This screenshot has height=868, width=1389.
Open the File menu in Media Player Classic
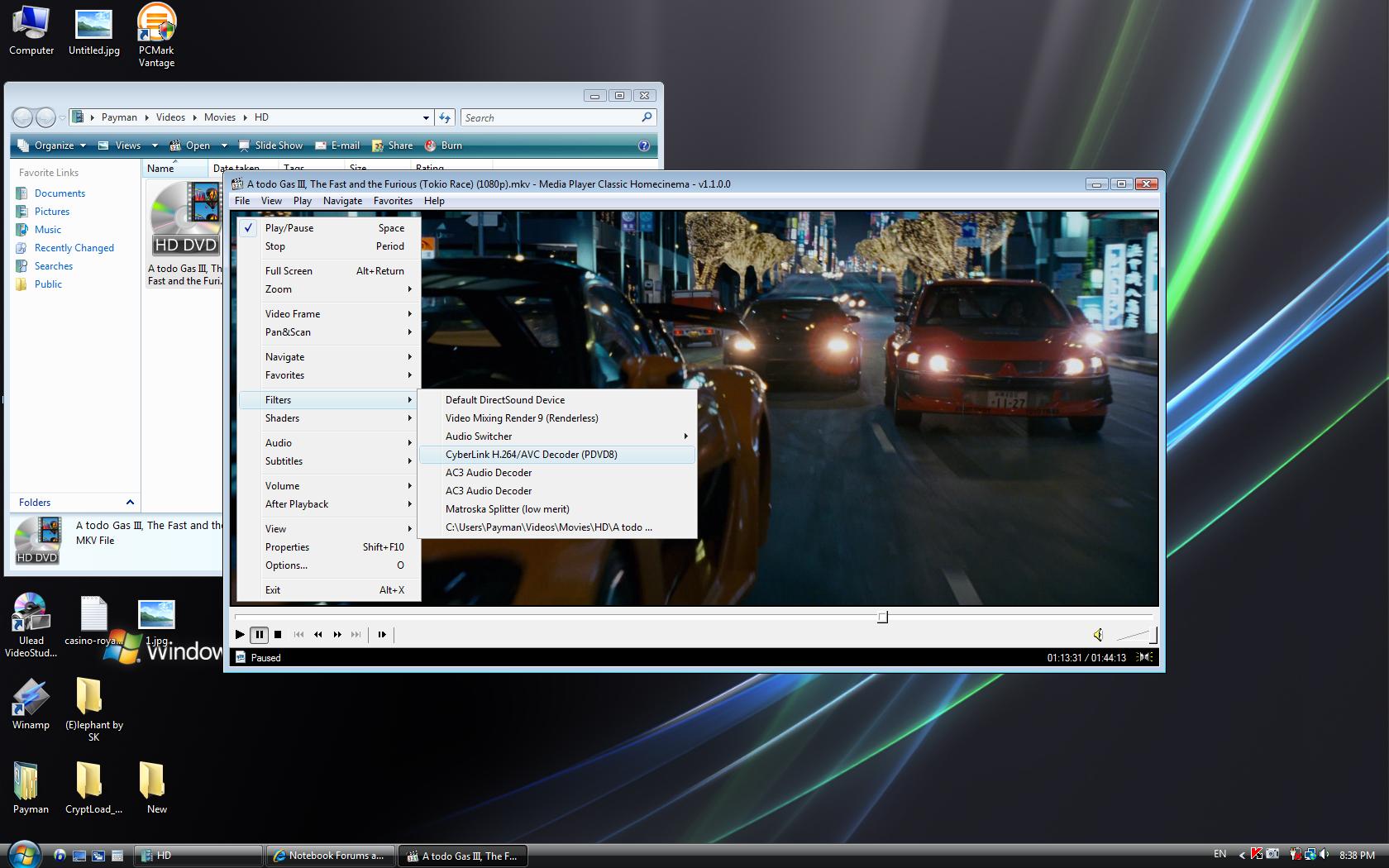point(242,201)
